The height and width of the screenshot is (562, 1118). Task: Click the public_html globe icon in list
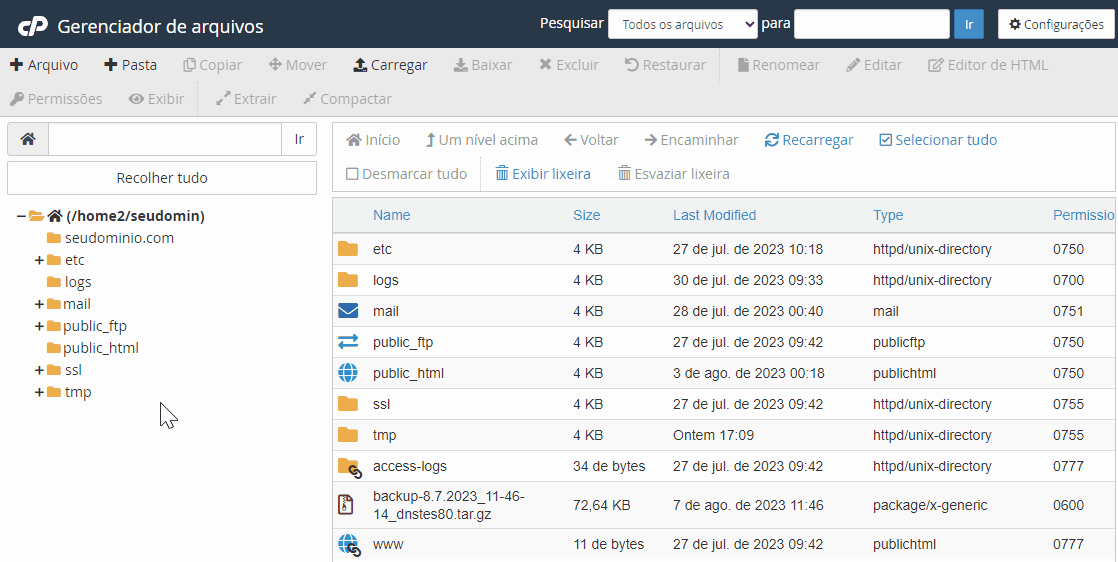pos(348,373)
